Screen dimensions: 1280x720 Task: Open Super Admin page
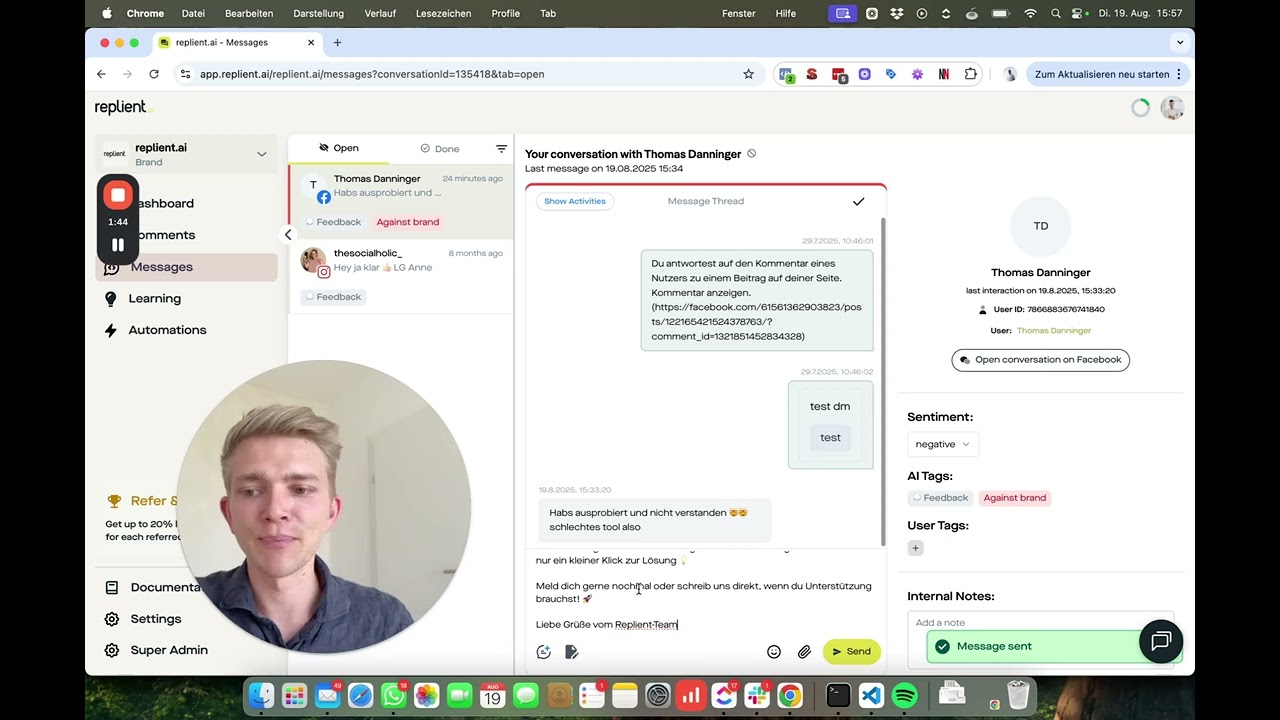click(x=169, y=650)
